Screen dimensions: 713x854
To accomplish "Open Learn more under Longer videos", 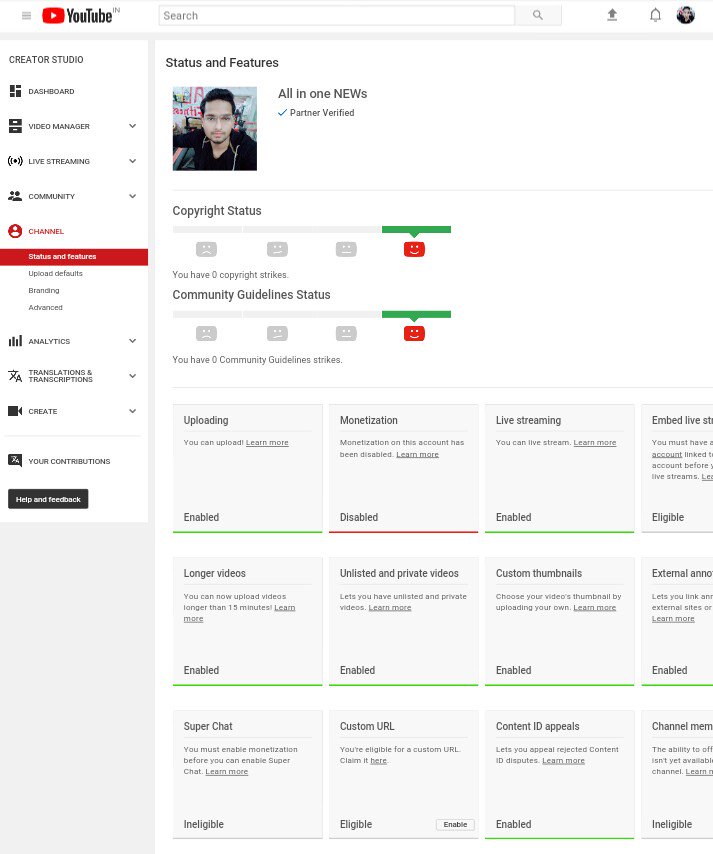I will 284,608.
